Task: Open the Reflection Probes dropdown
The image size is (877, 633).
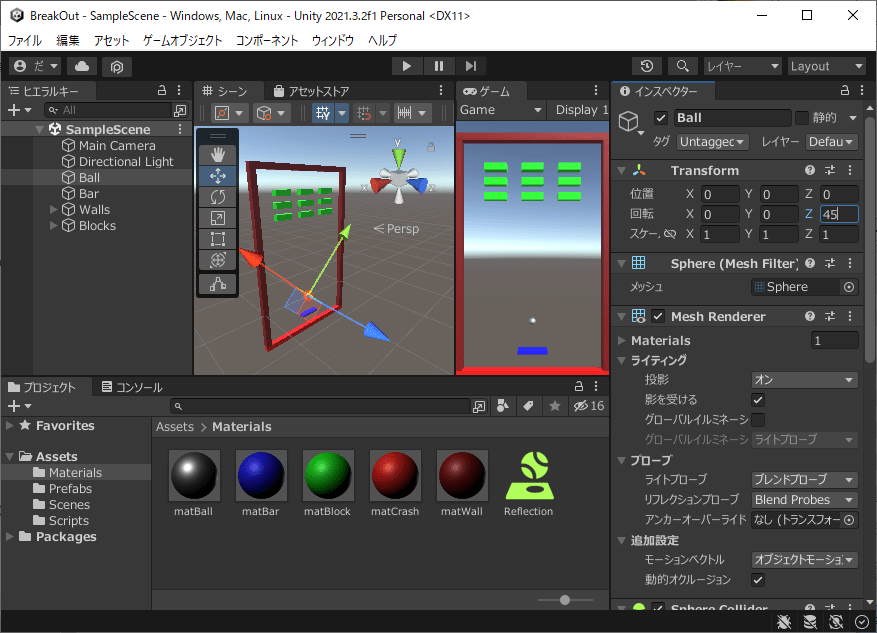Action: click(804, 500)
